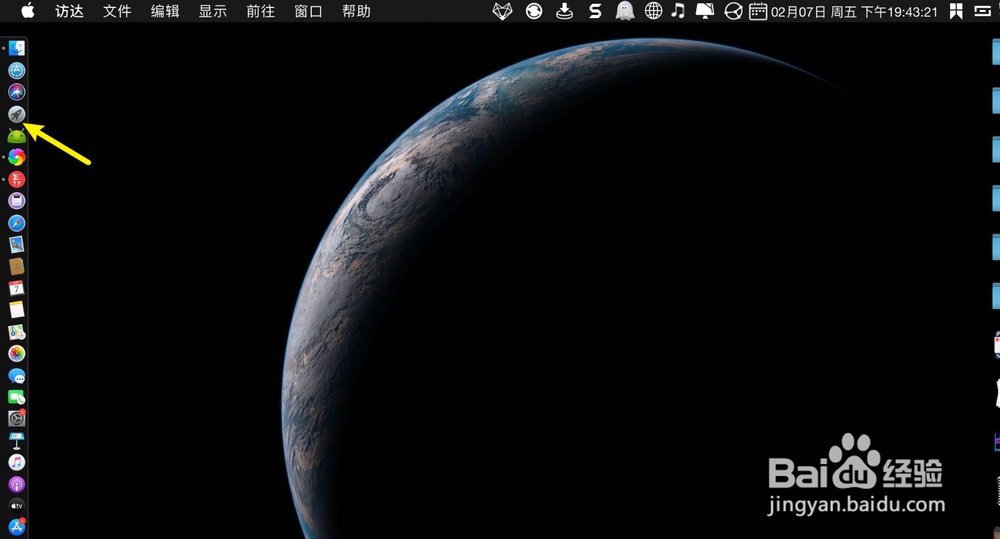Click the geometric fox menu bar icon

503,11
